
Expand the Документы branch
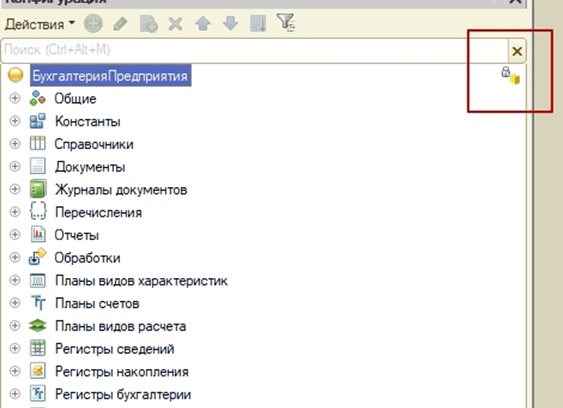pyautogui.click(x=15, y=166)
